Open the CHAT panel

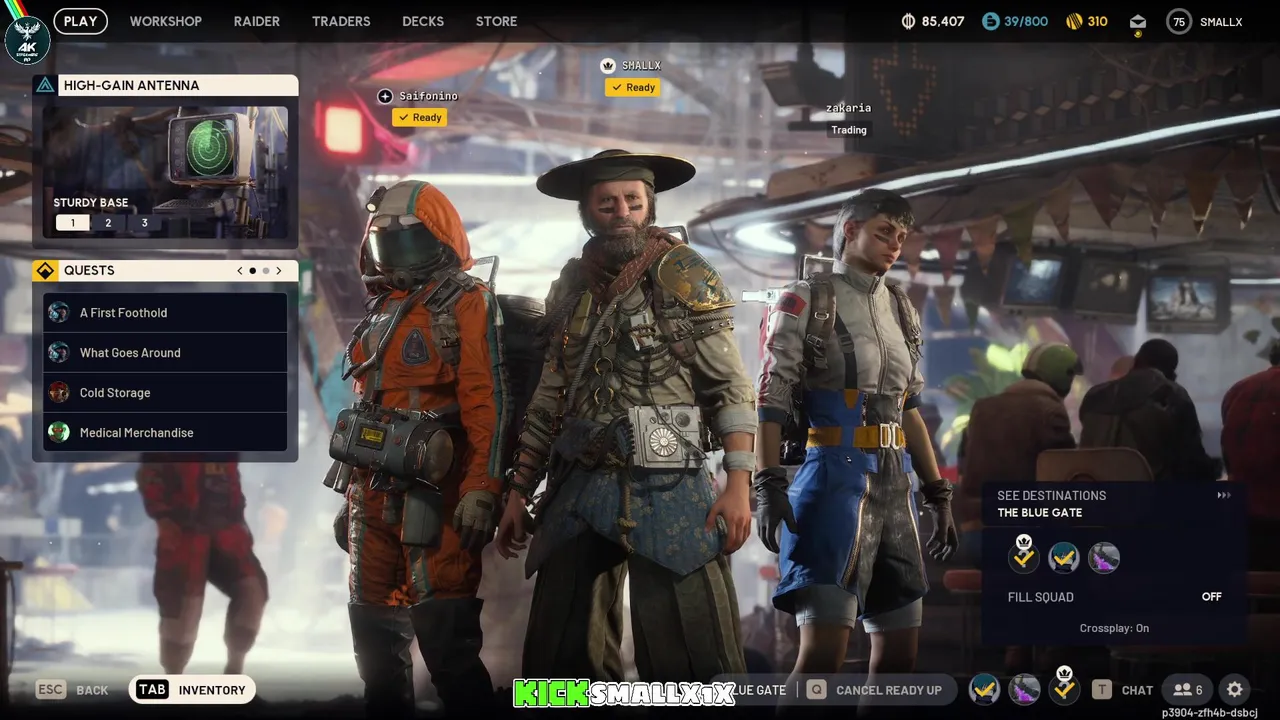point(1137,690)
